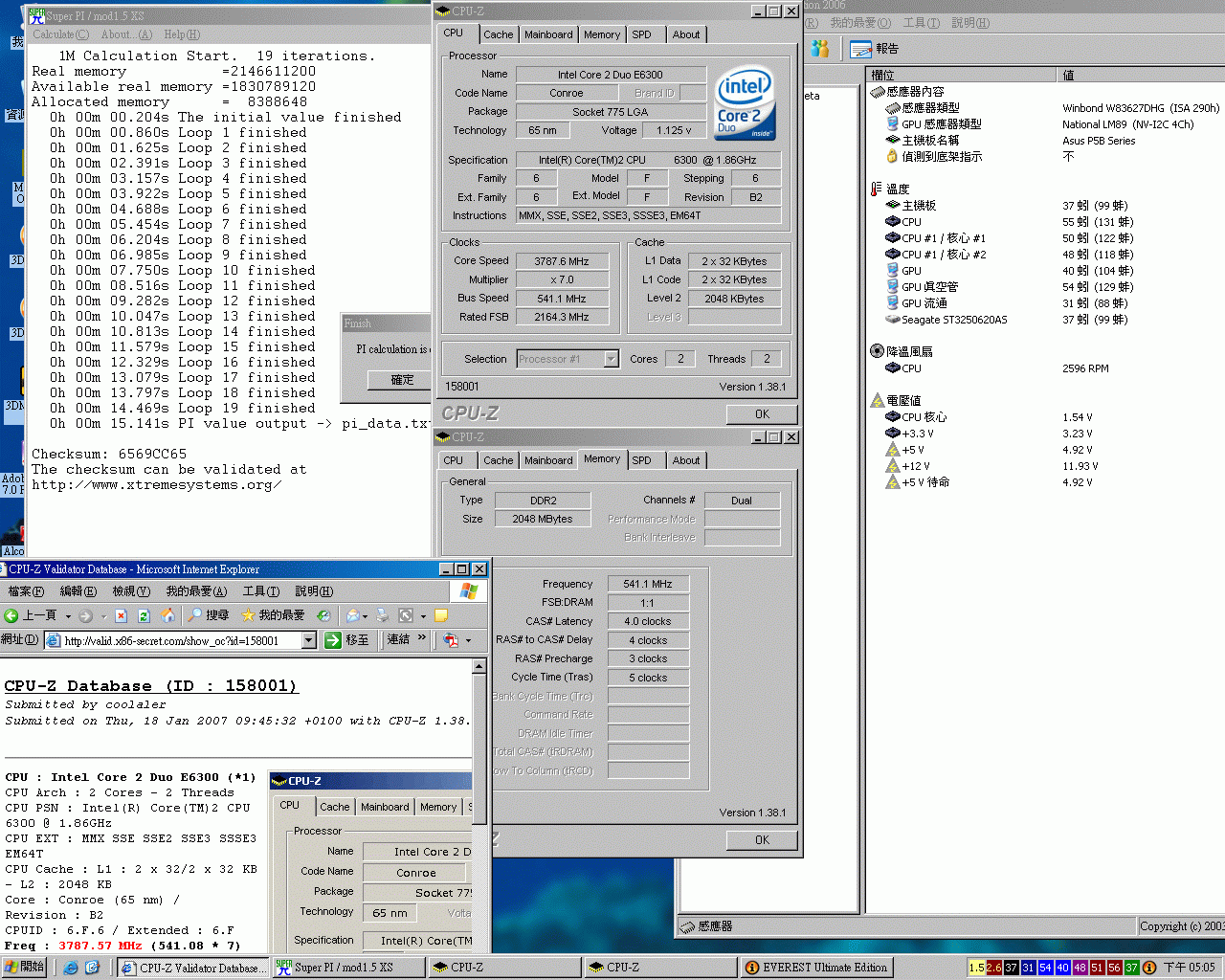The height and width of the screenshot is (980, 1225).
Task: Click CPU-Z Validator Database taskbar button
Action: pos(192,968)
